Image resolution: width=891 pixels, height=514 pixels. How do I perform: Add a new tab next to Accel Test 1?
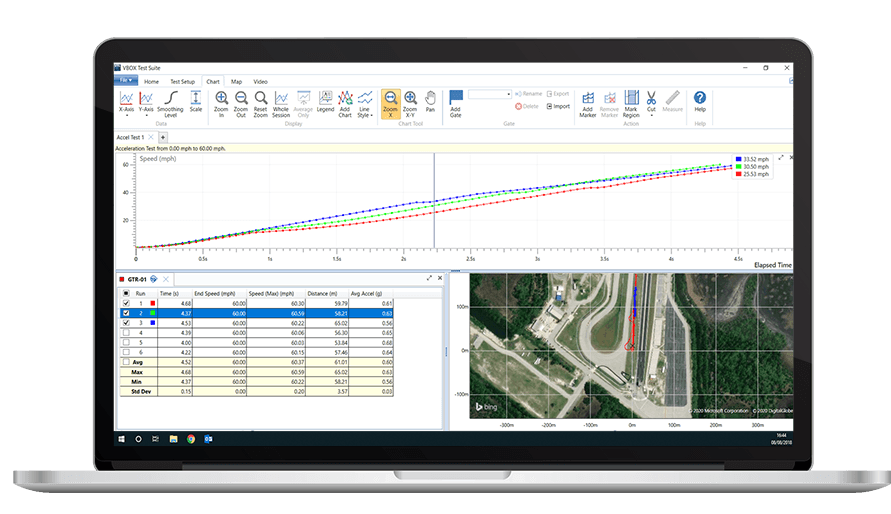coord(163,137)
